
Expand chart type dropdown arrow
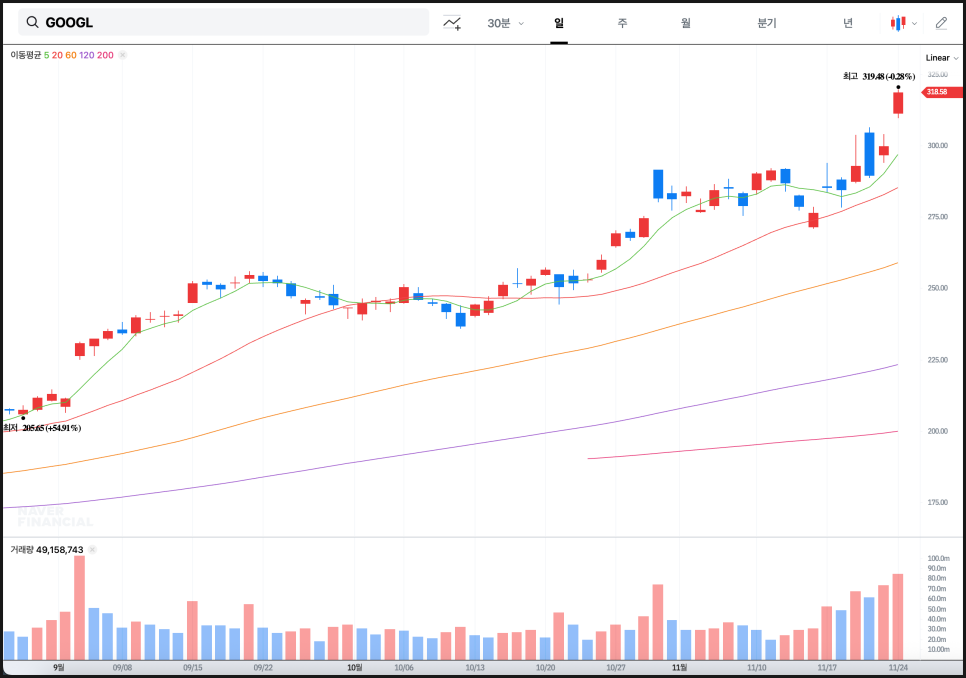[x=914, y=23]
